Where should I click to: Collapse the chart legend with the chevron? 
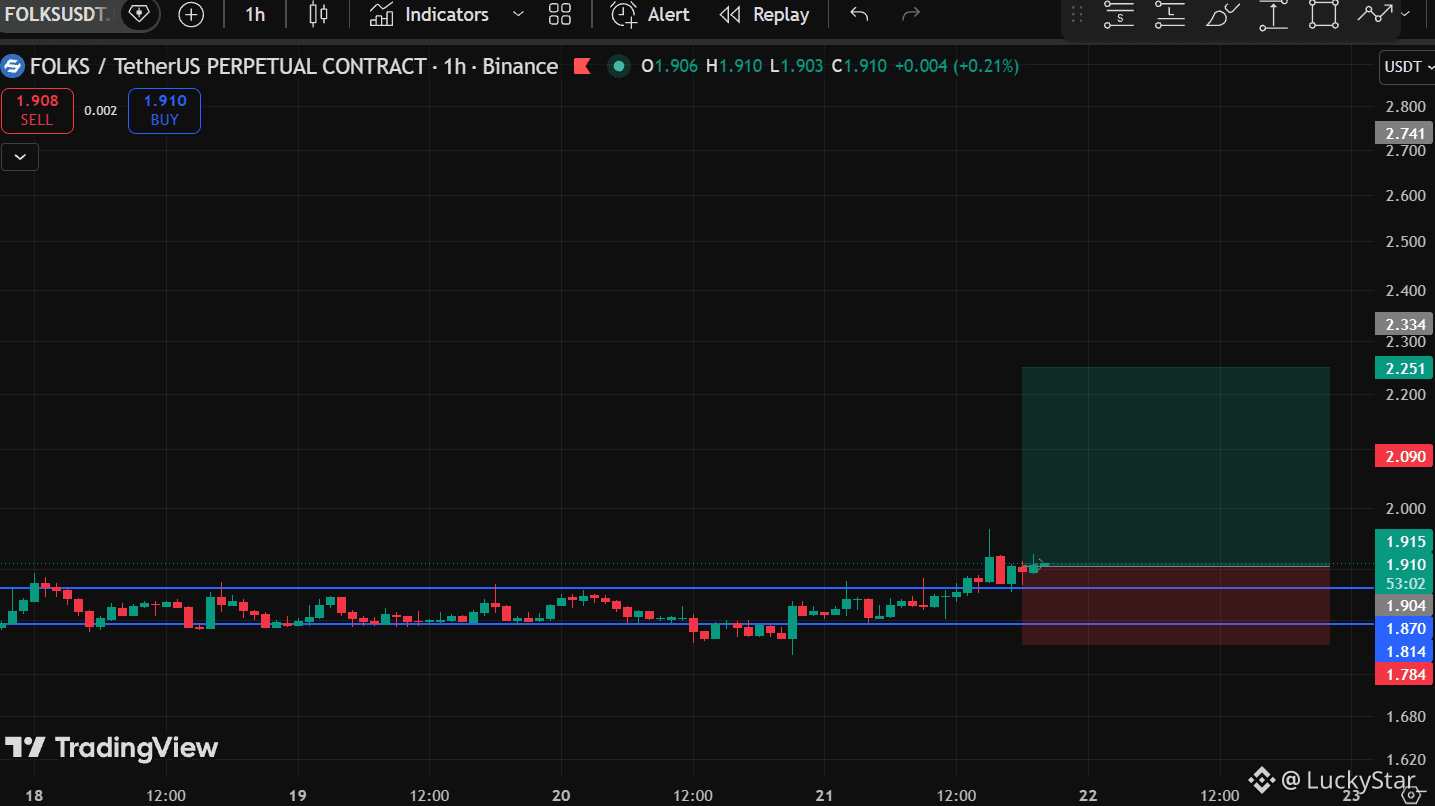click(x=20, y=157)
